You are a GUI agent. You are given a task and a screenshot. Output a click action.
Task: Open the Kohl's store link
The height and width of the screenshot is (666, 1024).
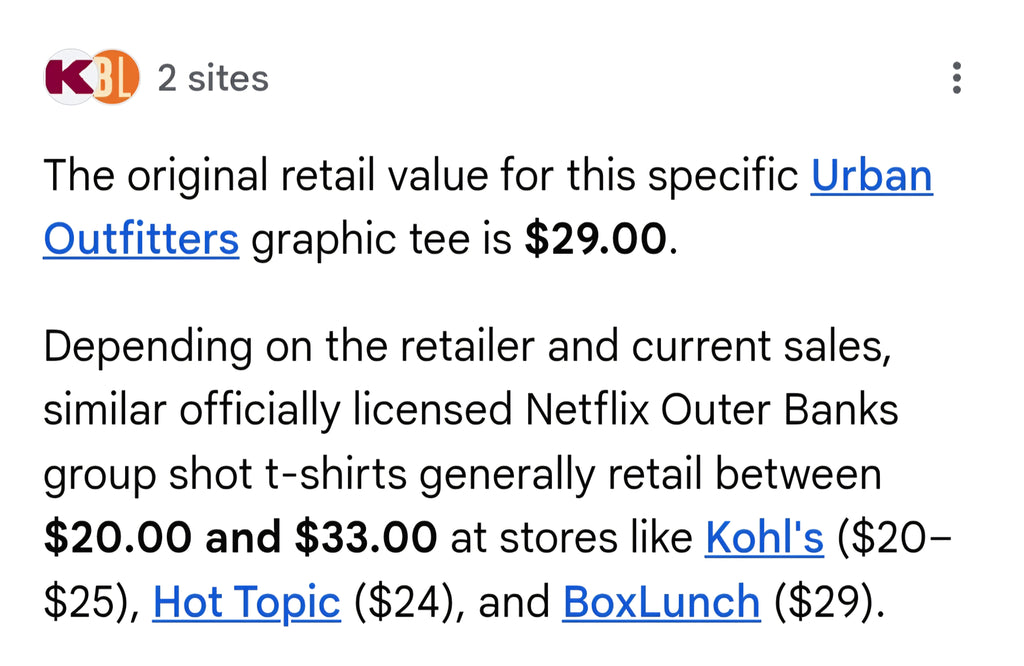[764, 538]
